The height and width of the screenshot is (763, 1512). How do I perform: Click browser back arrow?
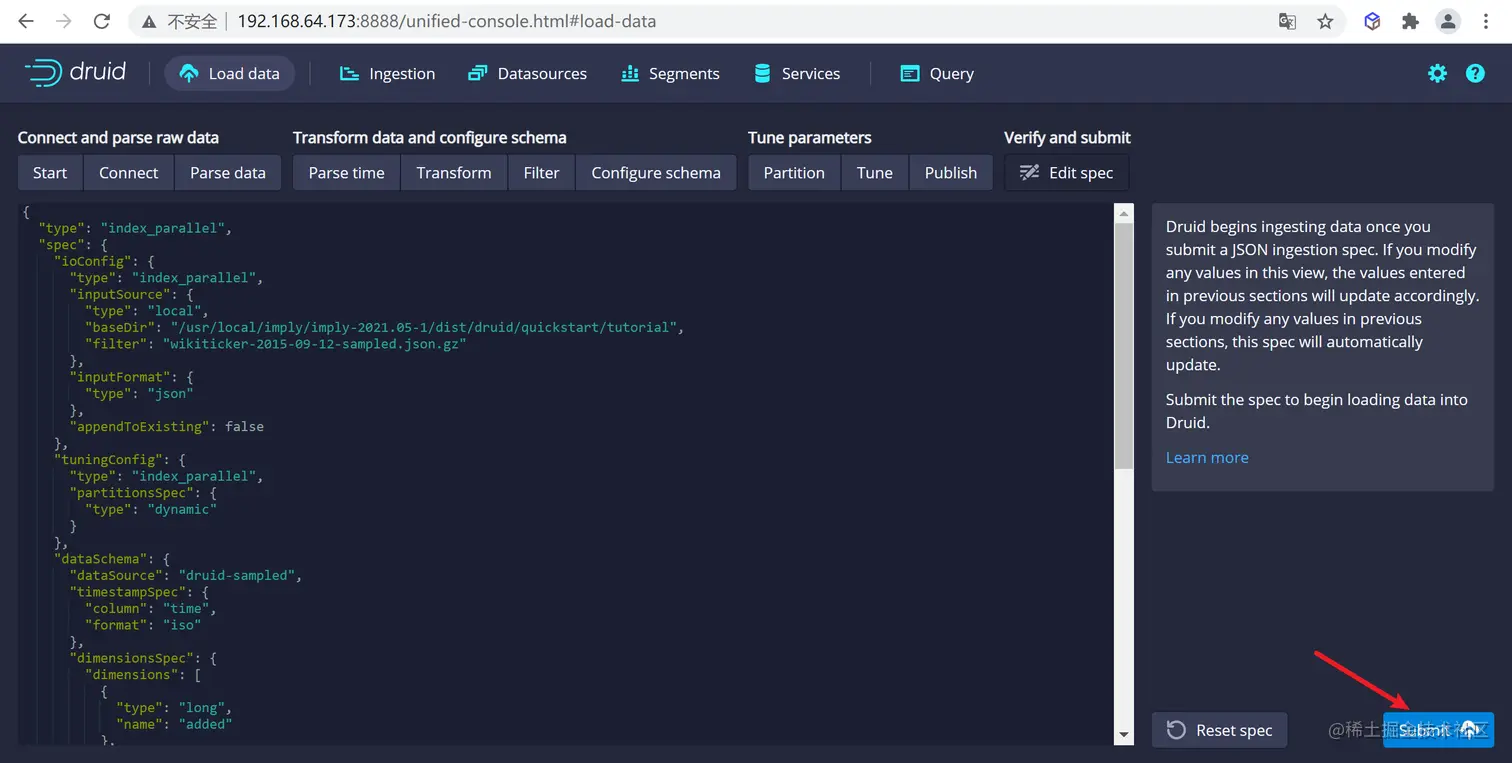[26, 21]
